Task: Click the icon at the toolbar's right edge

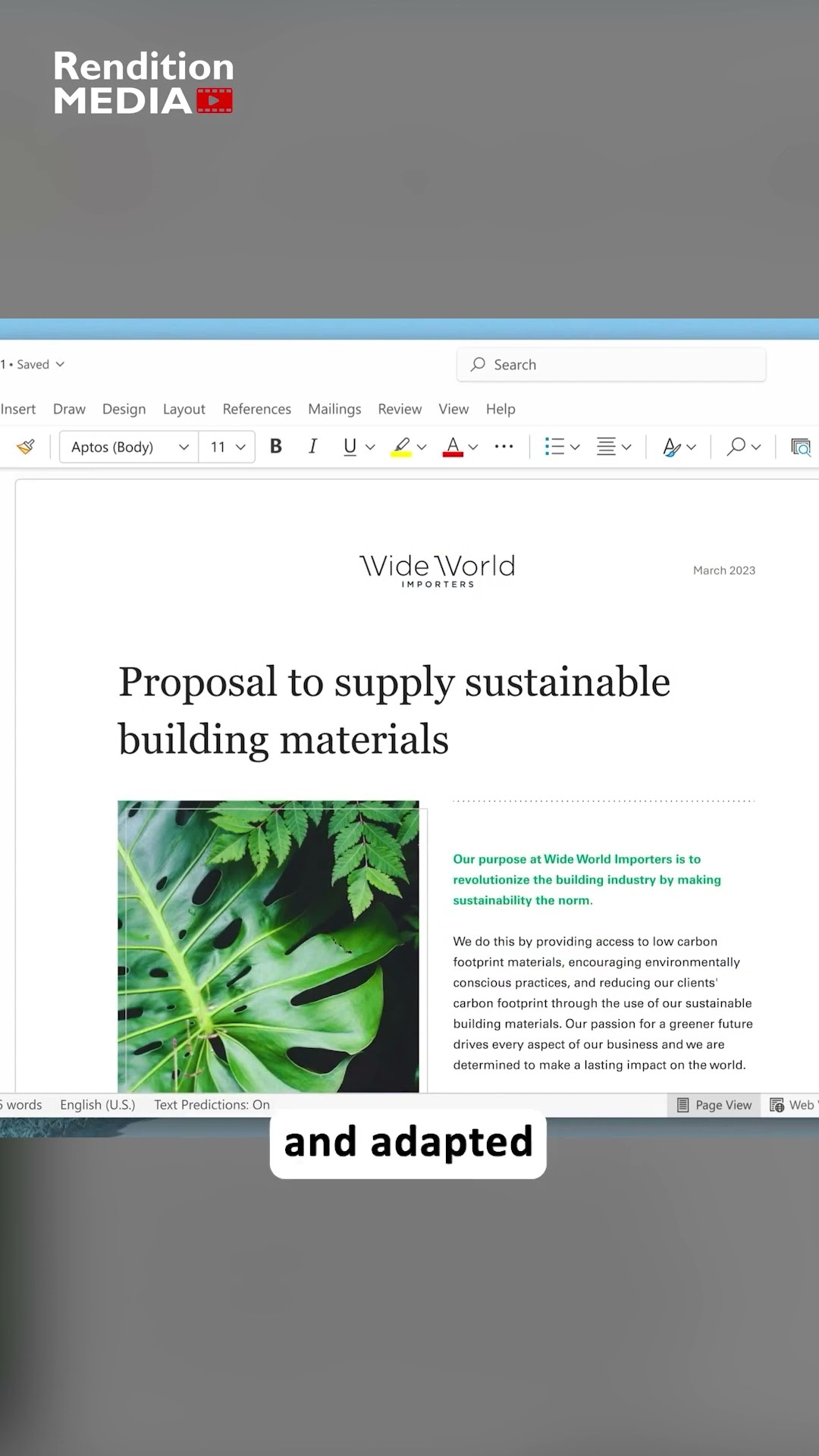Action: click(x=800, y=447)
